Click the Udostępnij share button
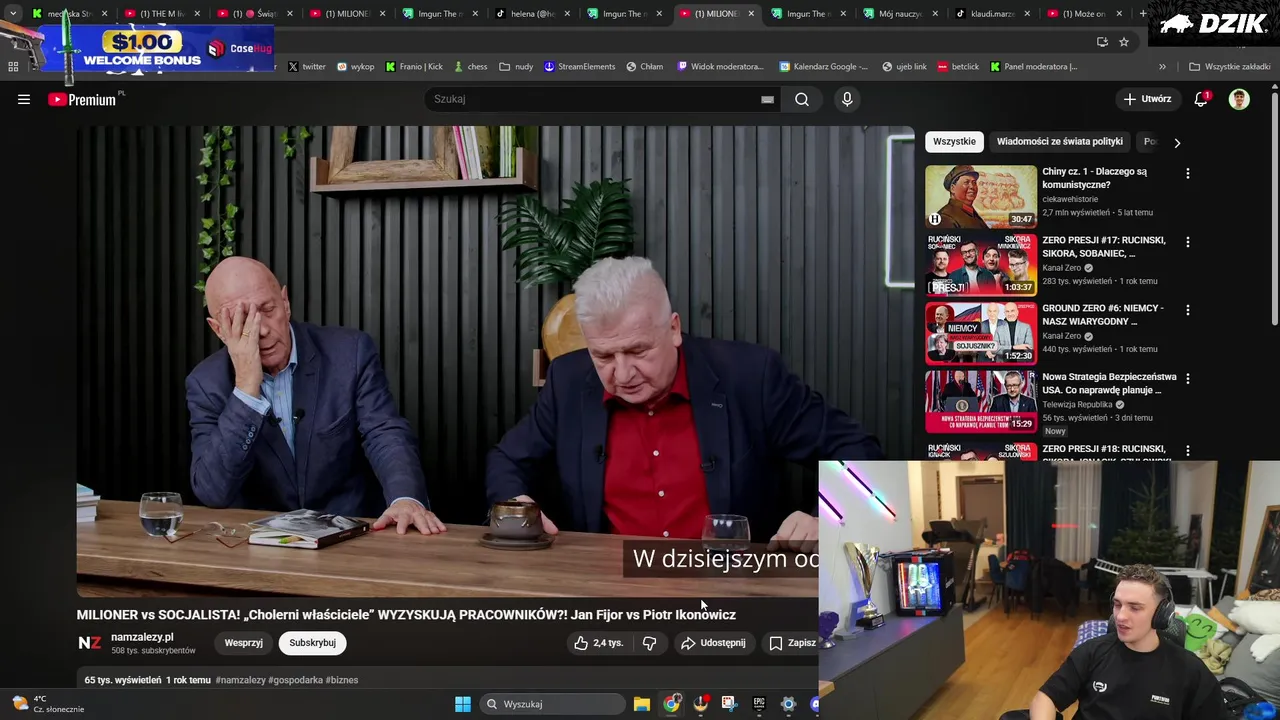This screenshot has width=1280, height=720. tap(713, 643)
